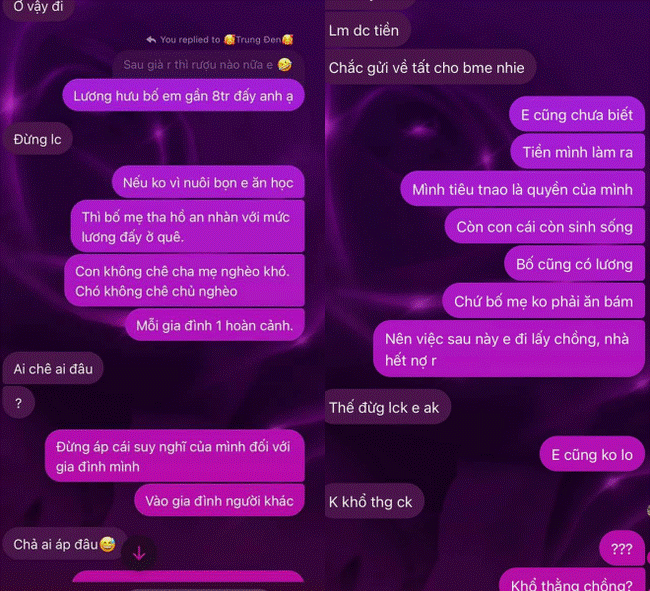Viewport: 650px width, 591px height.
Task: Click the "K khổ thg ck" message
Action: click(373, 501)
